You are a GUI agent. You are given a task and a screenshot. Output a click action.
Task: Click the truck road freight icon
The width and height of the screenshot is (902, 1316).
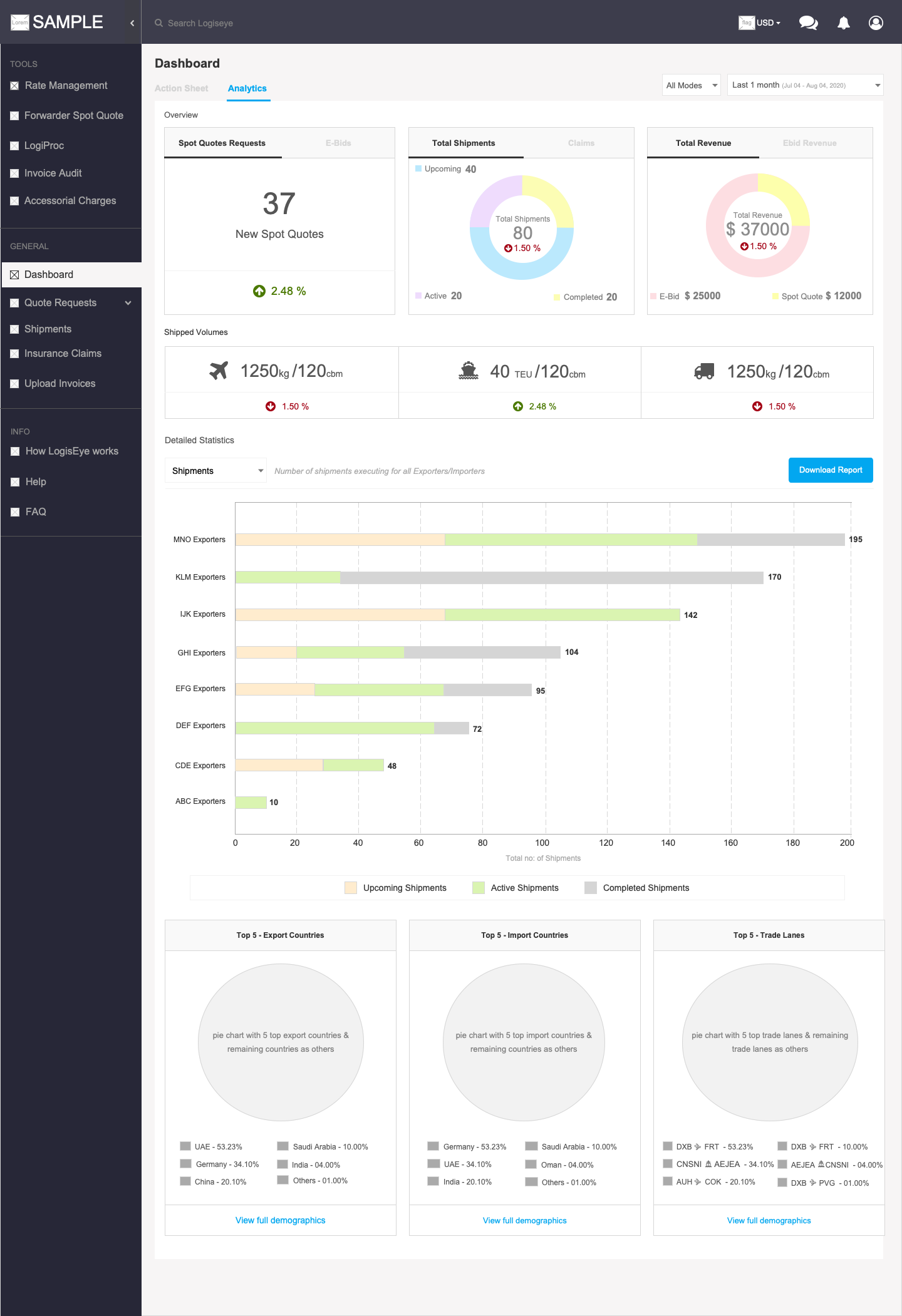tap(704, 371)
